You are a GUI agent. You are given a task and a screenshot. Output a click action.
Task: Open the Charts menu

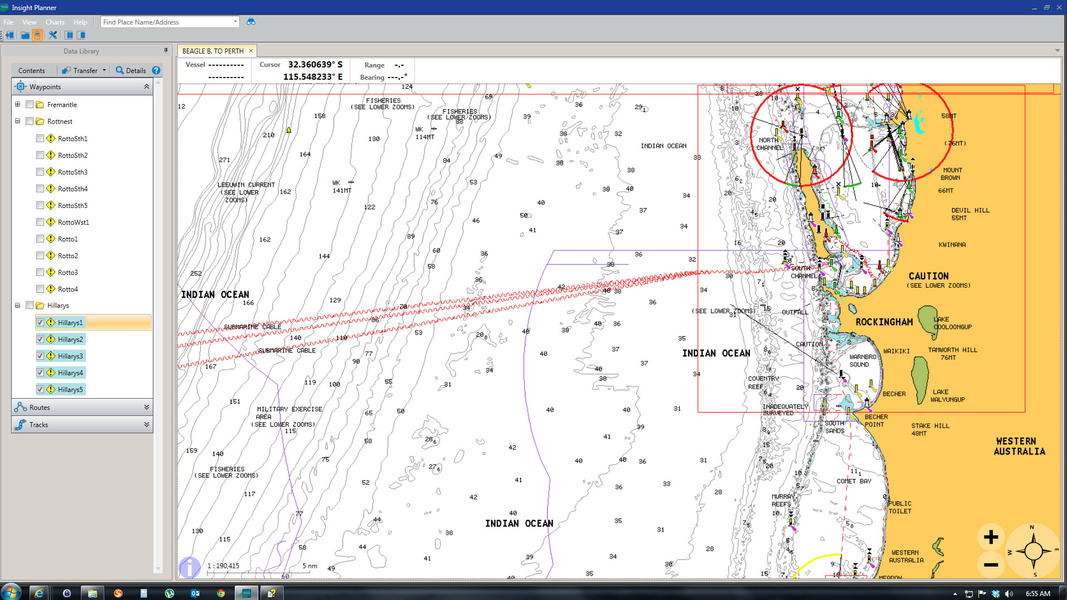tap(54, 21)
